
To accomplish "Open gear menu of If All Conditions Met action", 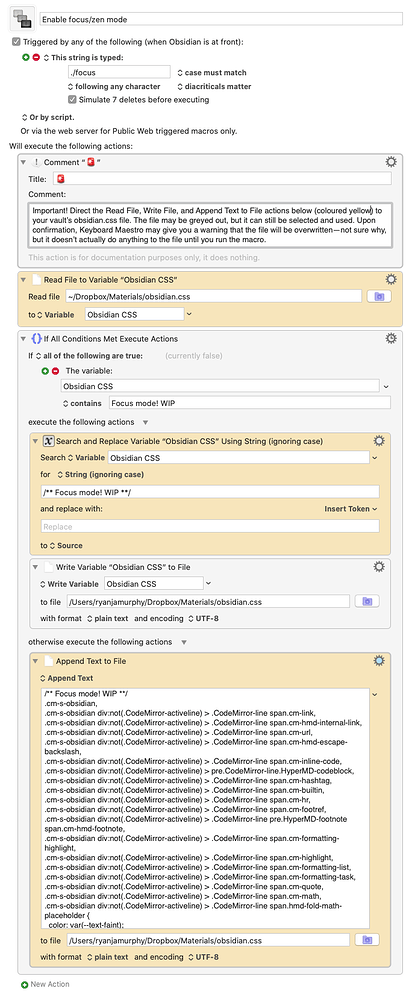I will [391, 338].
